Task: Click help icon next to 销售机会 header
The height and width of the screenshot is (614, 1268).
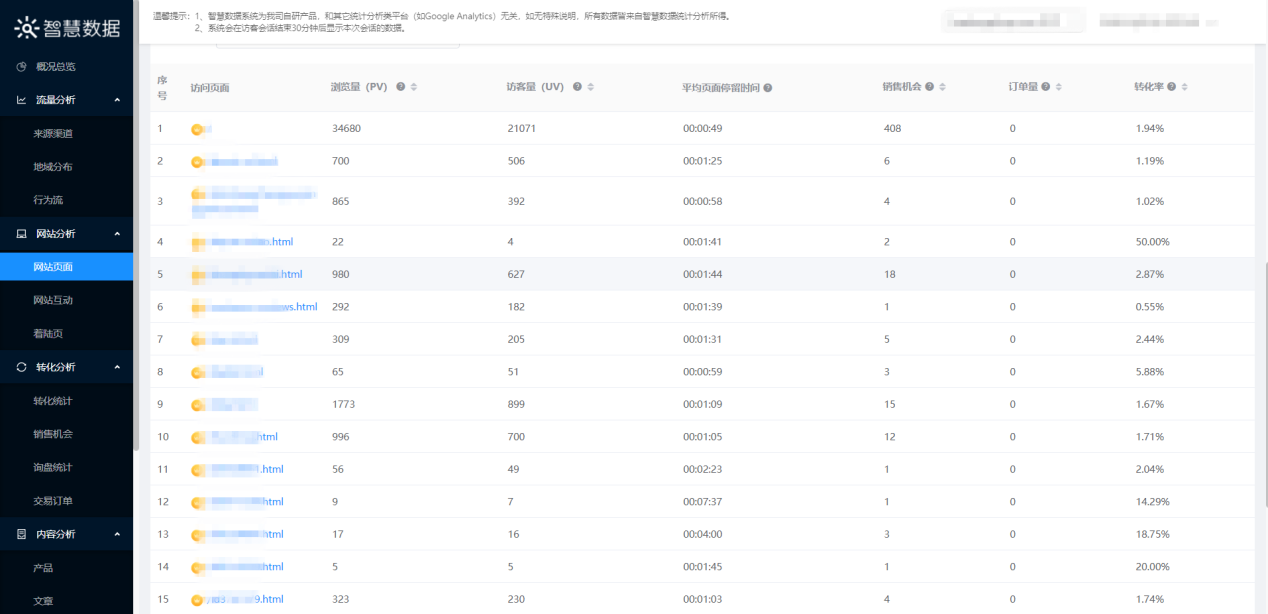Action: (x=930, y=87)
